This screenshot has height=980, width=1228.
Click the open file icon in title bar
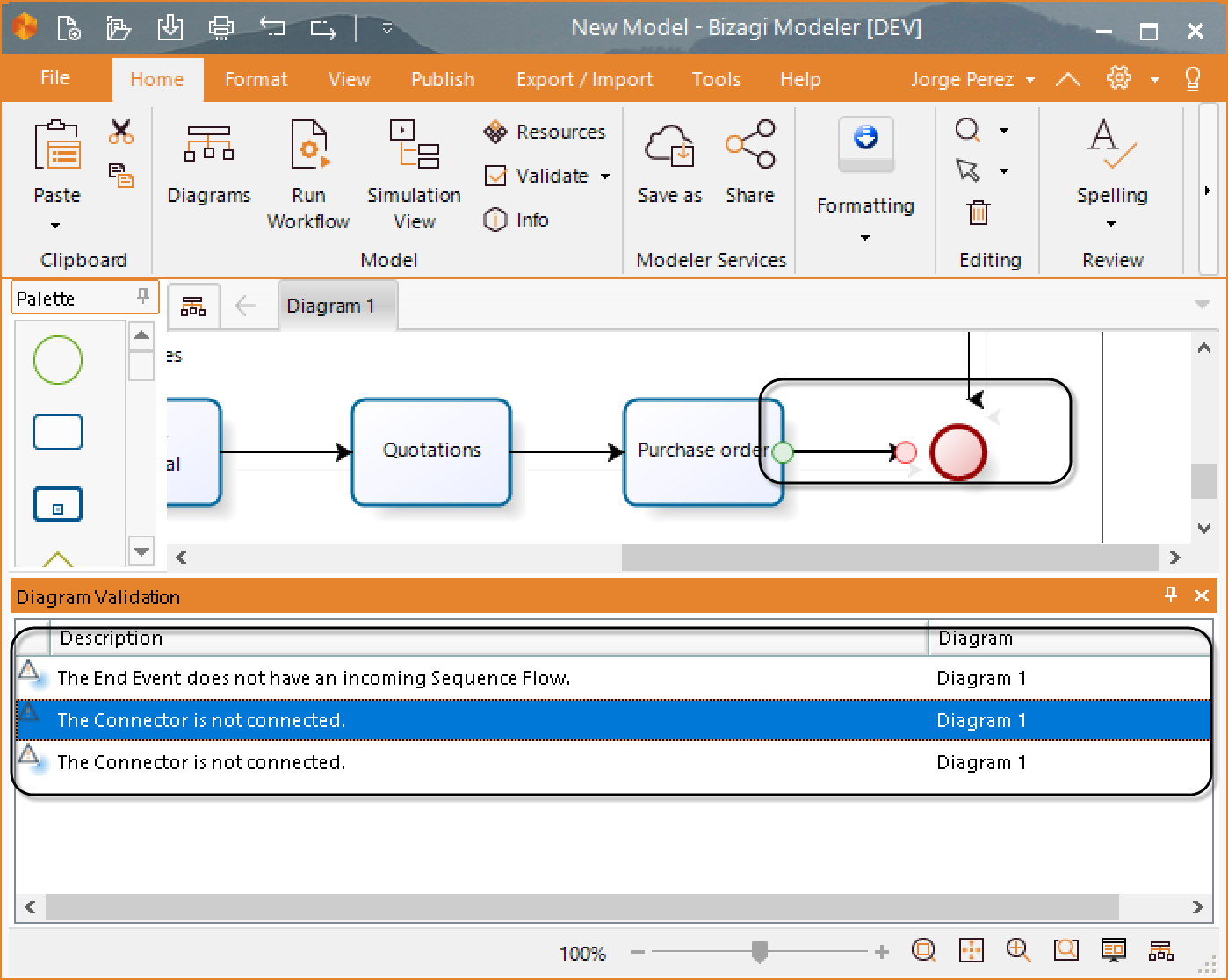click(119, 29)
